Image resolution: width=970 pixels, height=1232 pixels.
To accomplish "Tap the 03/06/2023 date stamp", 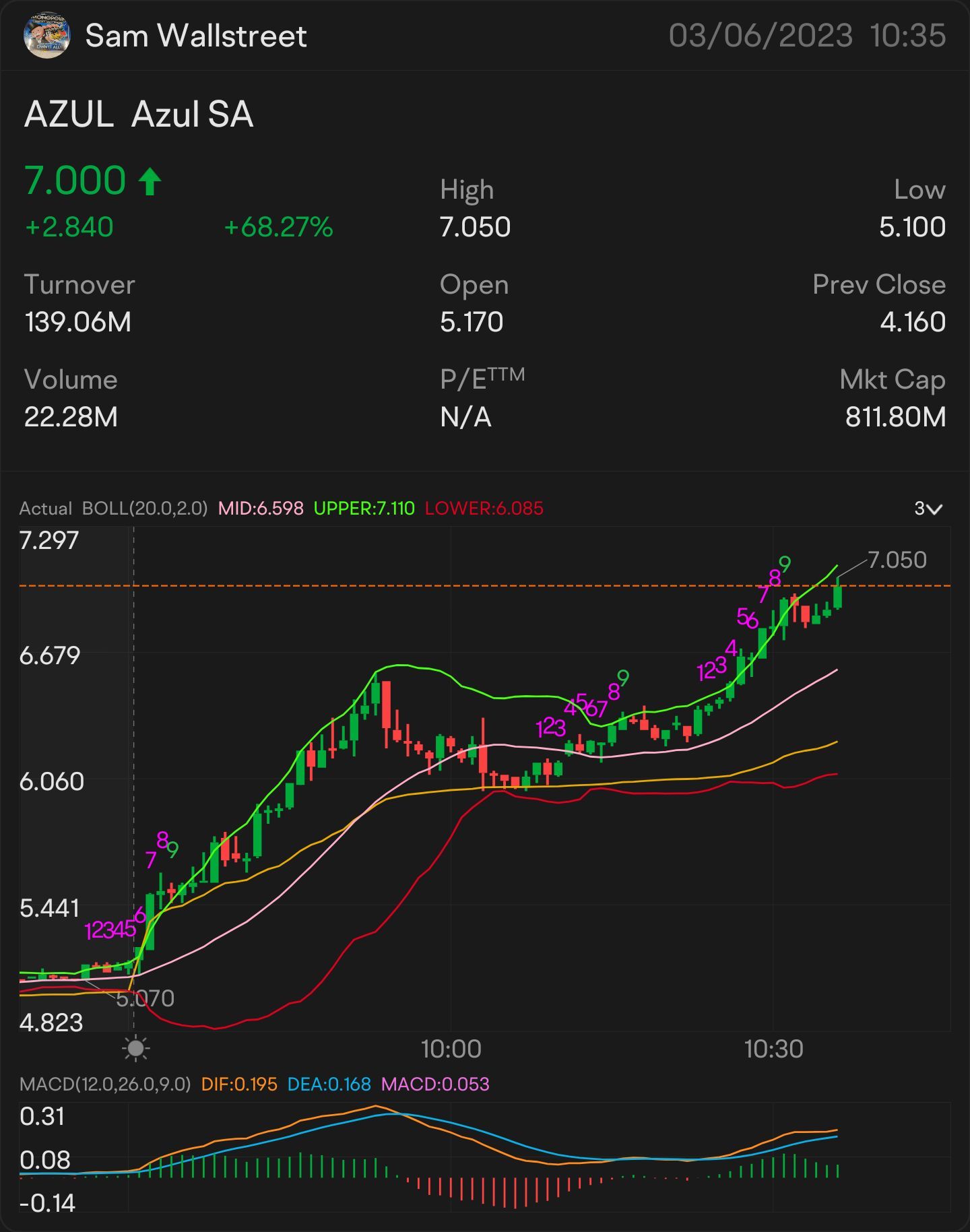I will point(761,36).
